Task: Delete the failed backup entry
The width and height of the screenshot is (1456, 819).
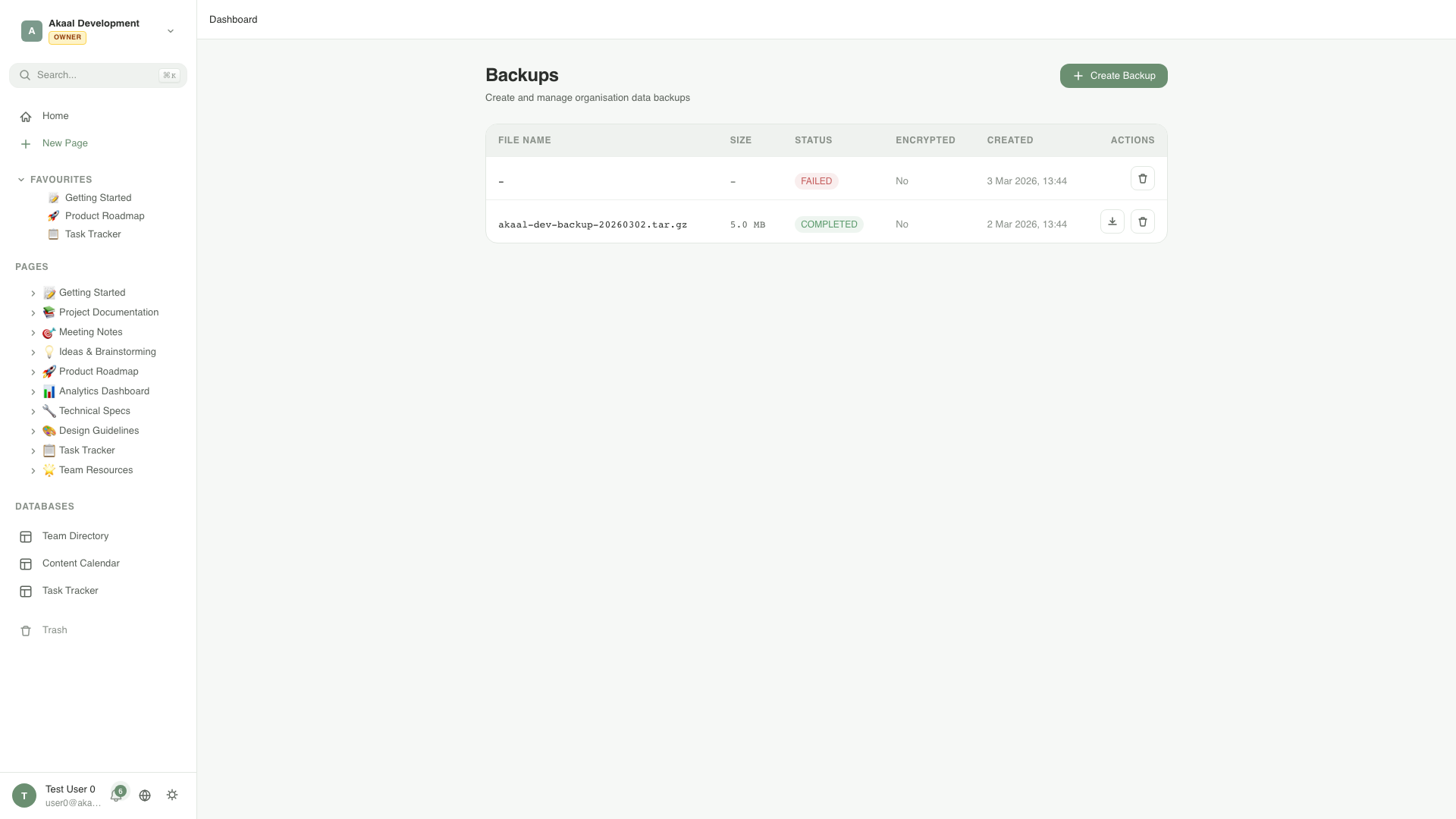Action: (1142, 179)
